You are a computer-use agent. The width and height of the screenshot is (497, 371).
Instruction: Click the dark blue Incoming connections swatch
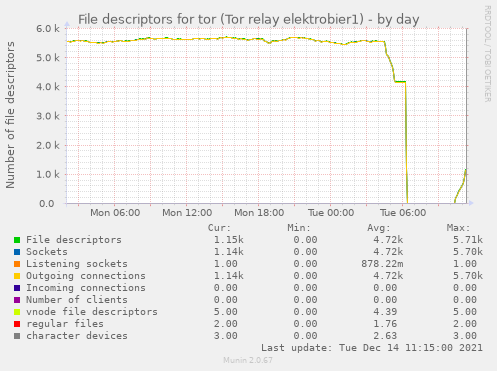(x=17, y=288)
